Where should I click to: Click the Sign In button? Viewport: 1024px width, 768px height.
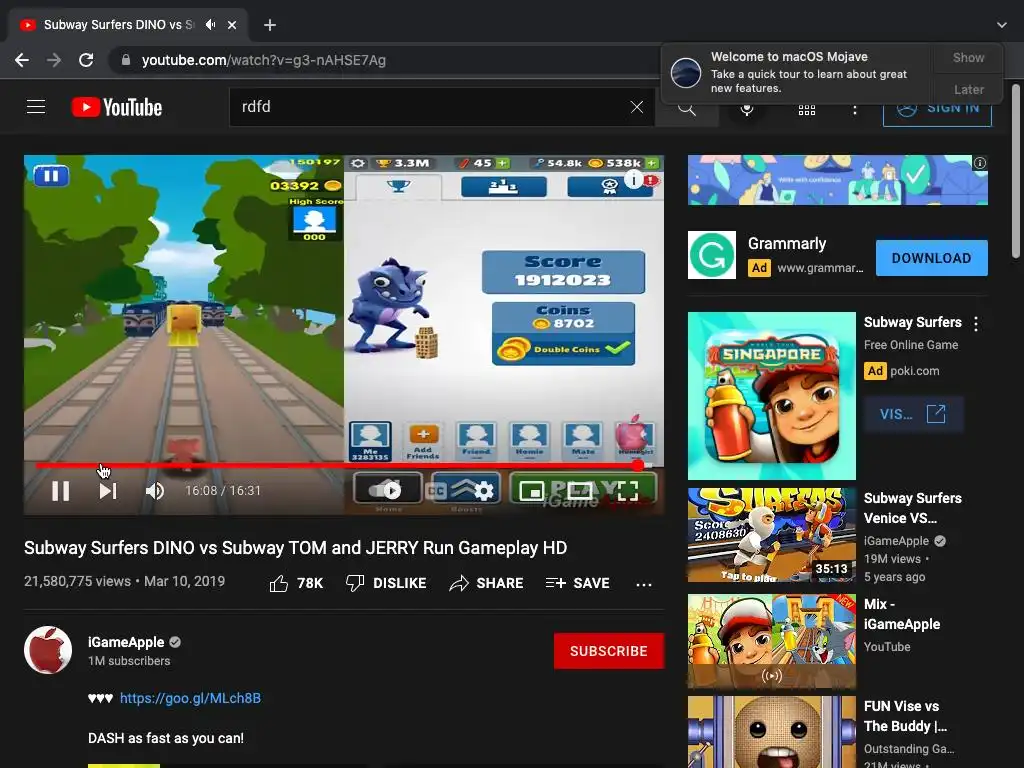click(937, 109)
